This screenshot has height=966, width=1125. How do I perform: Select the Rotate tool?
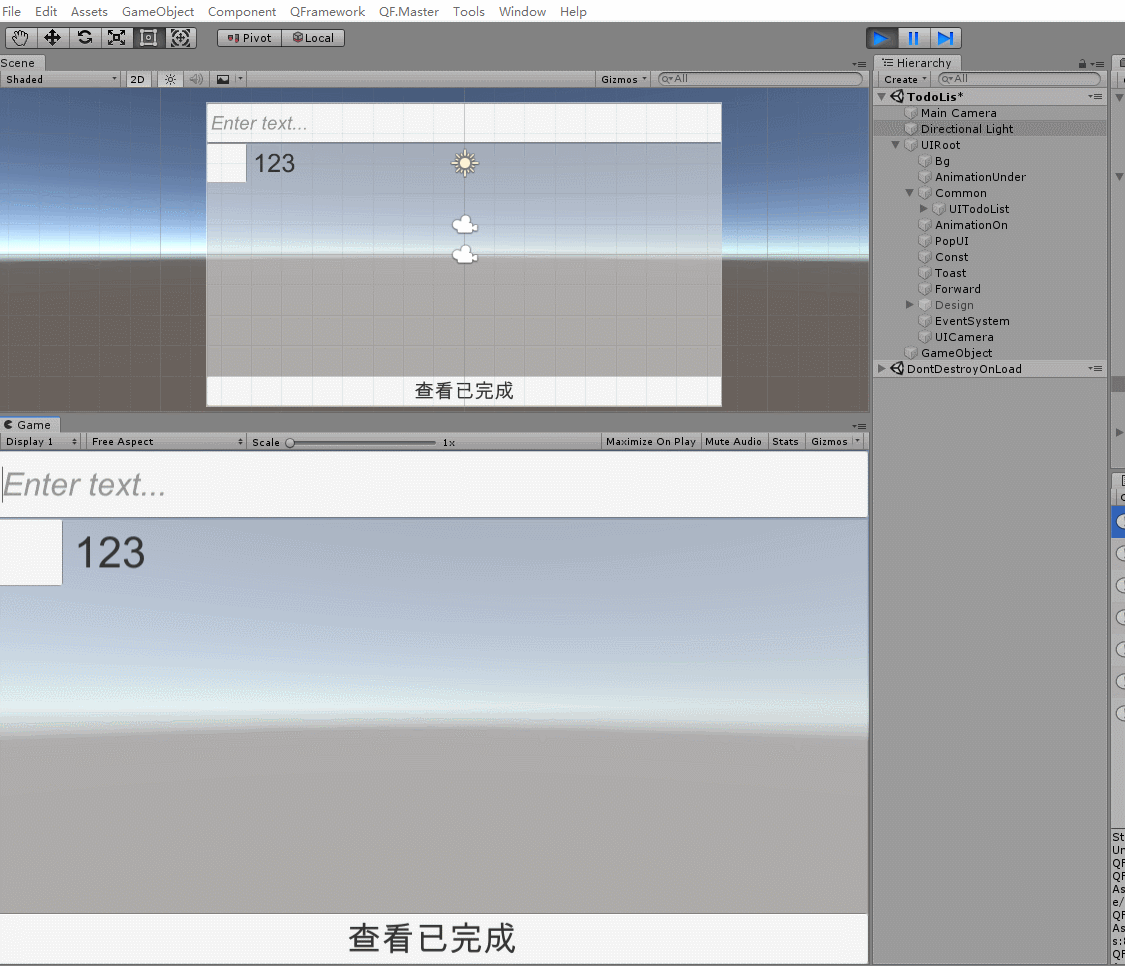point(84,37)
